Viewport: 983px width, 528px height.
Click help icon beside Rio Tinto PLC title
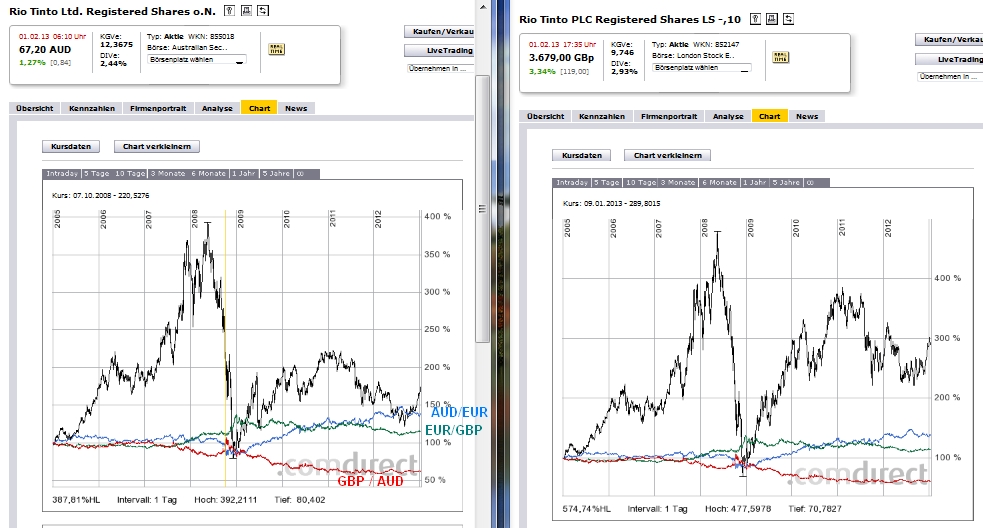[755, 19]
